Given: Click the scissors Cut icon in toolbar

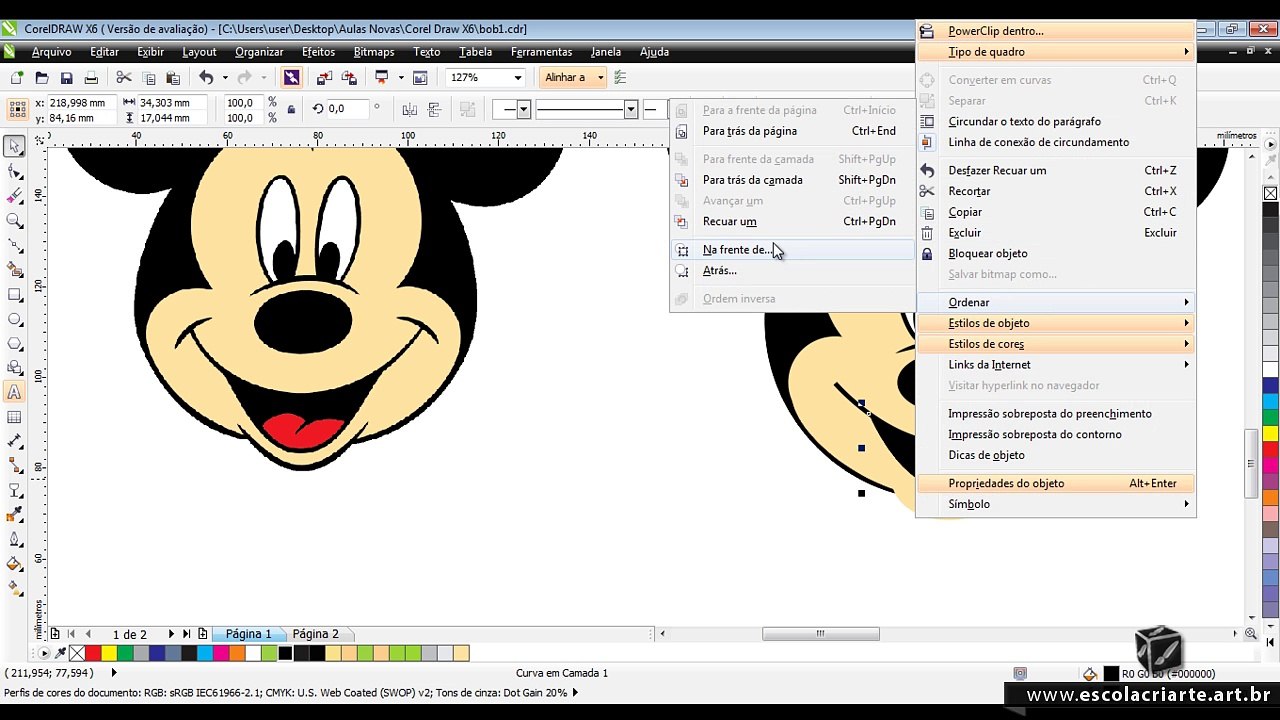Looking at the screenshot, I should [x=124, y=77].
